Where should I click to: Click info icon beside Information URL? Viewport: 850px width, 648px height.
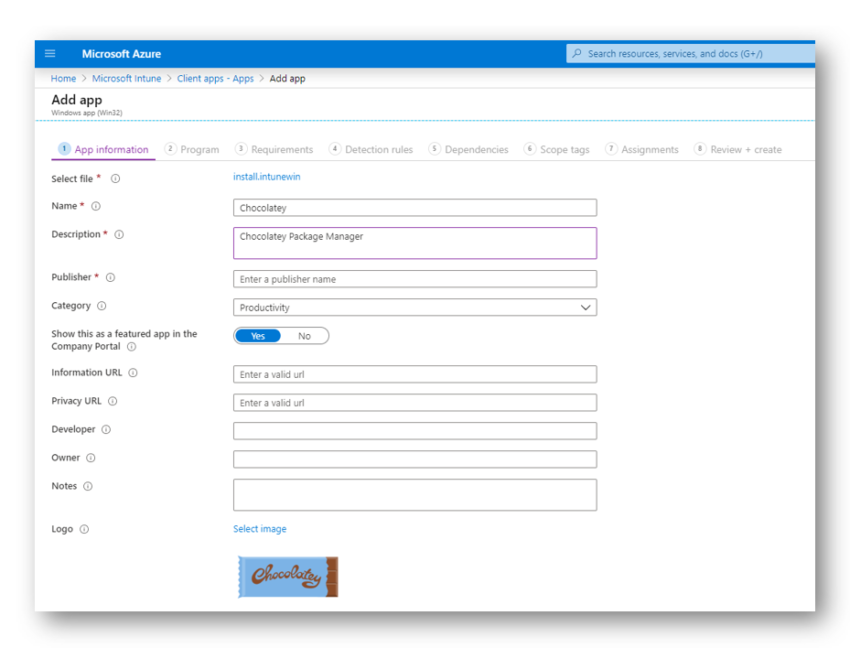click(133, 373)
